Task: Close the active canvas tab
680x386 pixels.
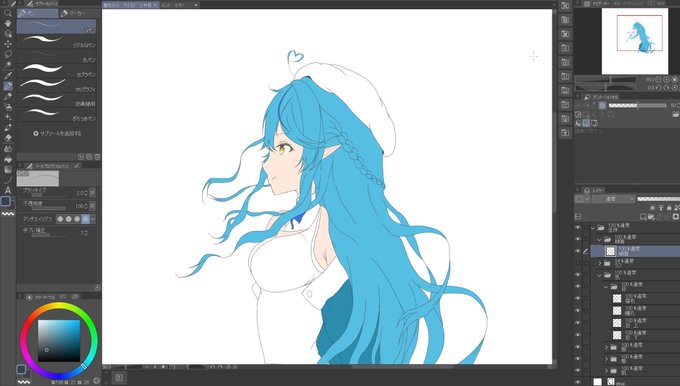Action: (x=155, y=5)
